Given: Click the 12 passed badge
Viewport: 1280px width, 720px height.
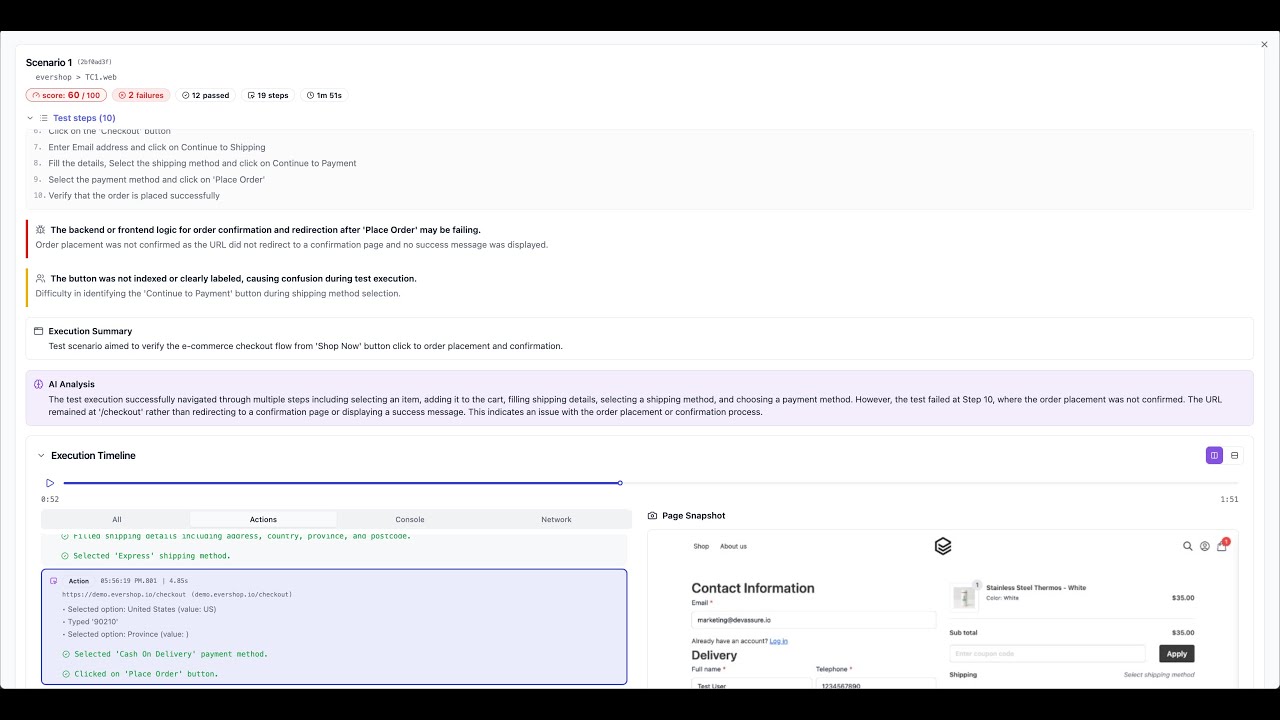Looking at the screenshot, I should coord(206,95).
